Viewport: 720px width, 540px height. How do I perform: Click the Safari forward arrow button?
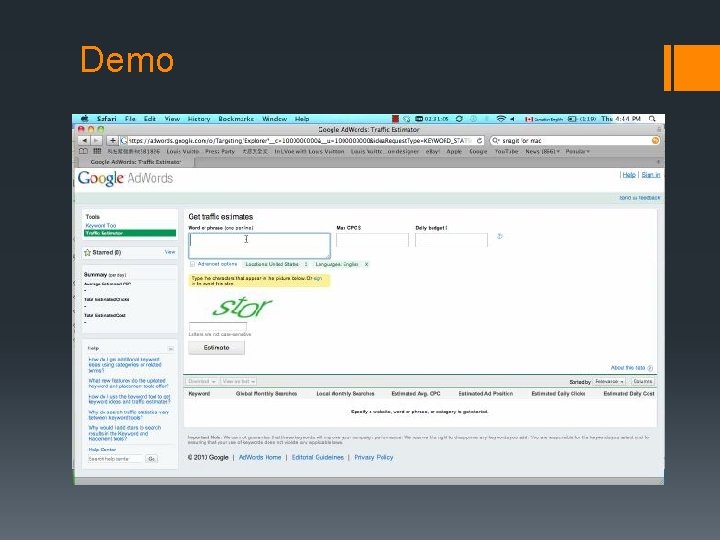tap(96, 141)
